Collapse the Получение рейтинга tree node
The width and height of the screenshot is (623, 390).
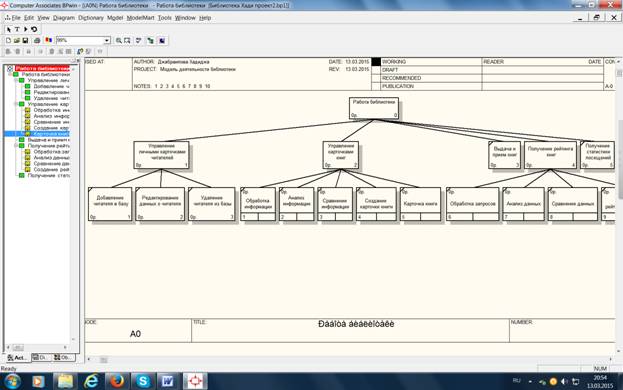pyautogui.click(x=16, y=146)
